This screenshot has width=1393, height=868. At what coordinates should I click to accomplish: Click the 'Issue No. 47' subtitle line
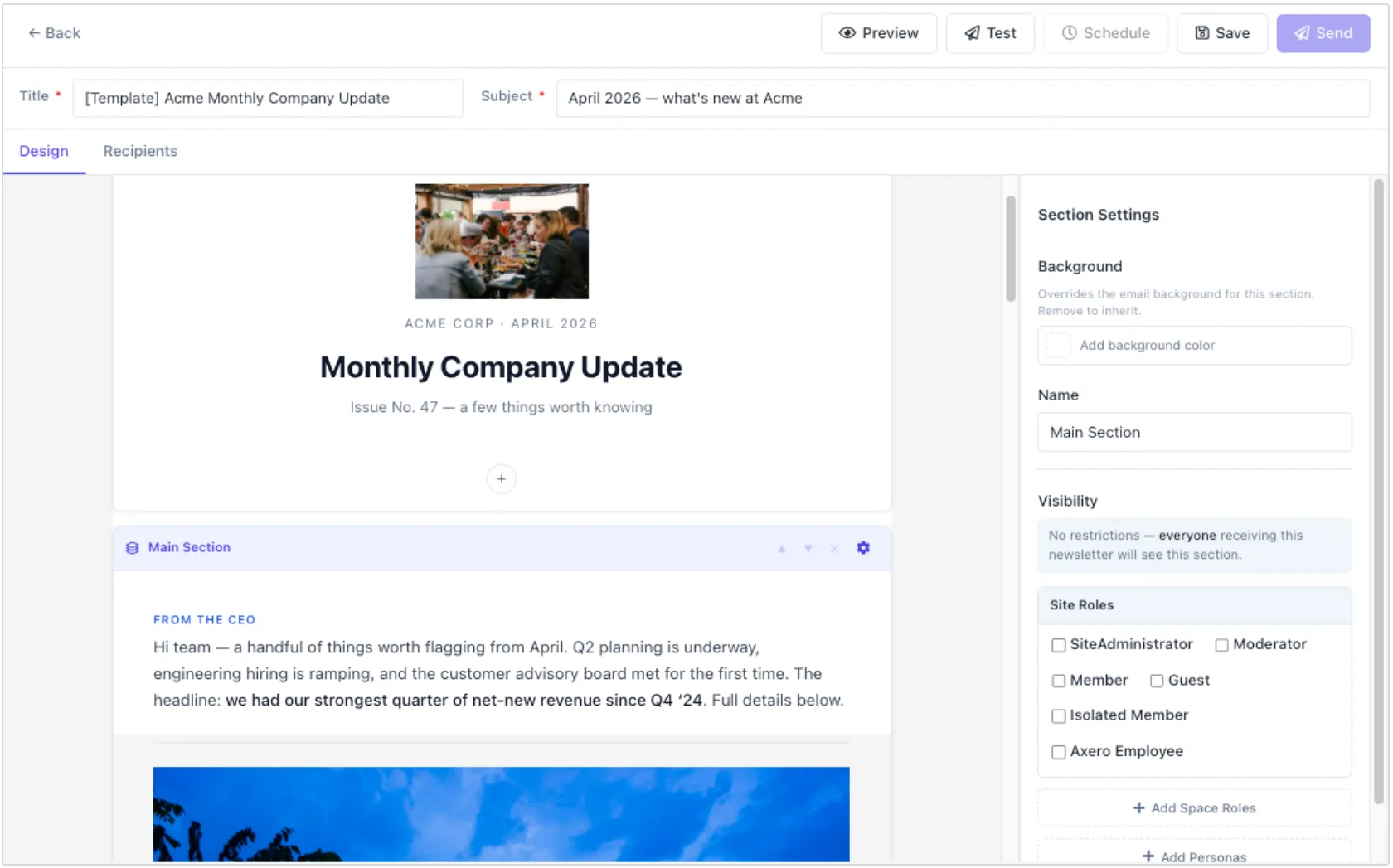(501, 407)
